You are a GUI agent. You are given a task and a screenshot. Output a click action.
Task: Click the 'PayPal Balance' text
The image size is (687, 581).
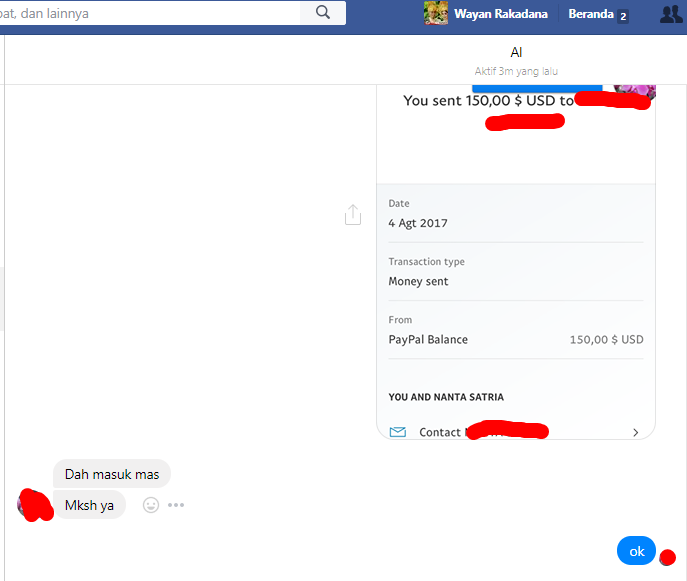pos(428,340)
